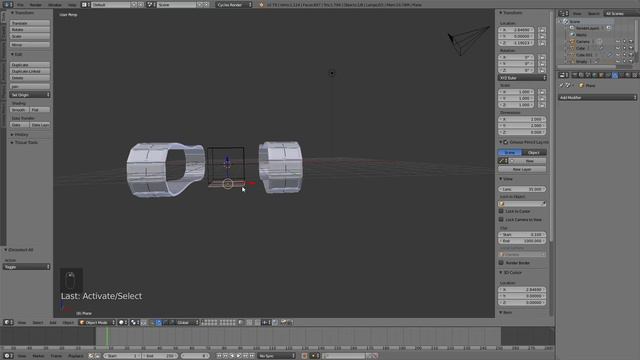Edit the timeline End frame field
640x360 pixels.
pos(159,356)
